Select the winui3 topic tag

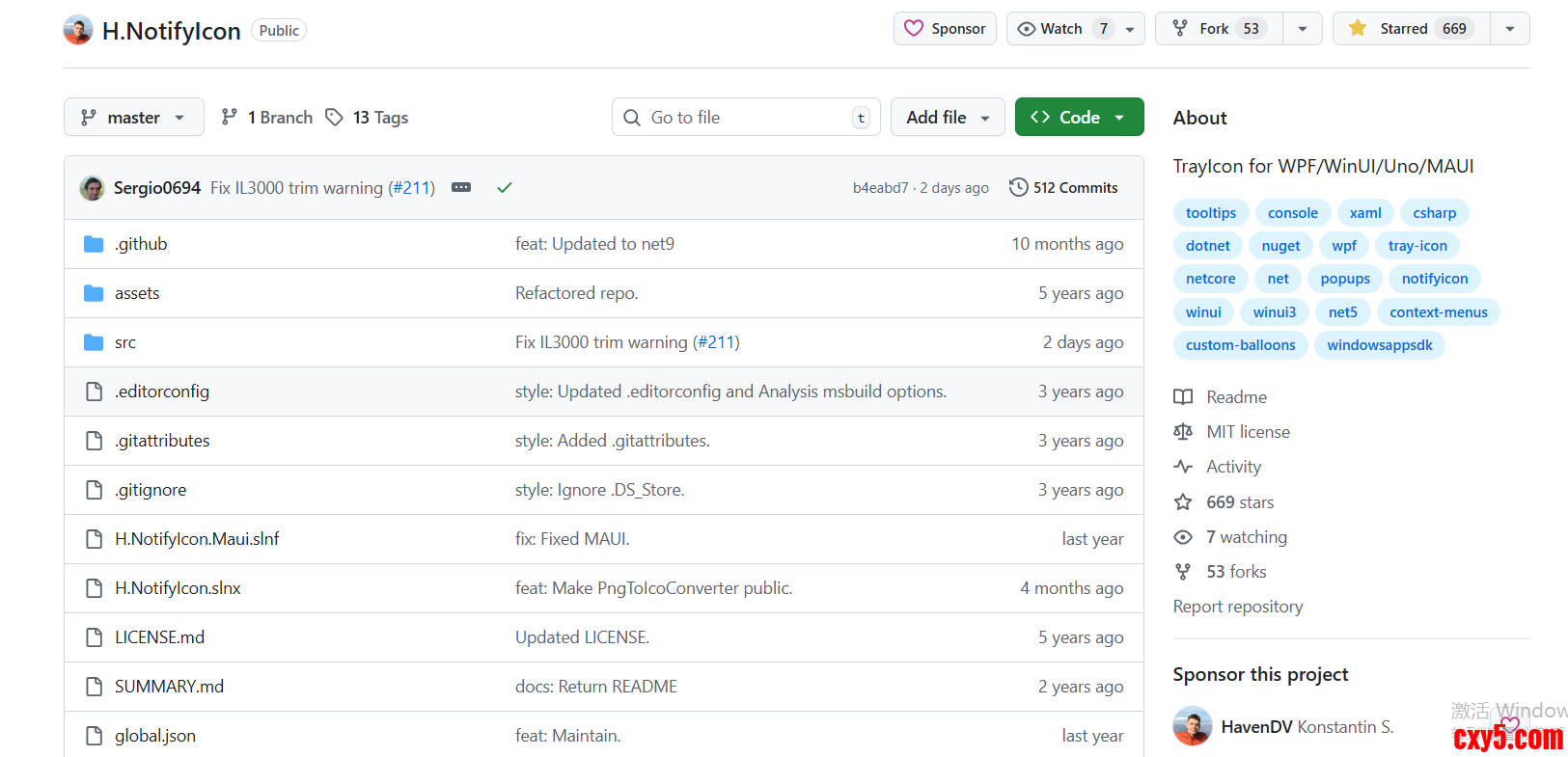(1274, 312)
